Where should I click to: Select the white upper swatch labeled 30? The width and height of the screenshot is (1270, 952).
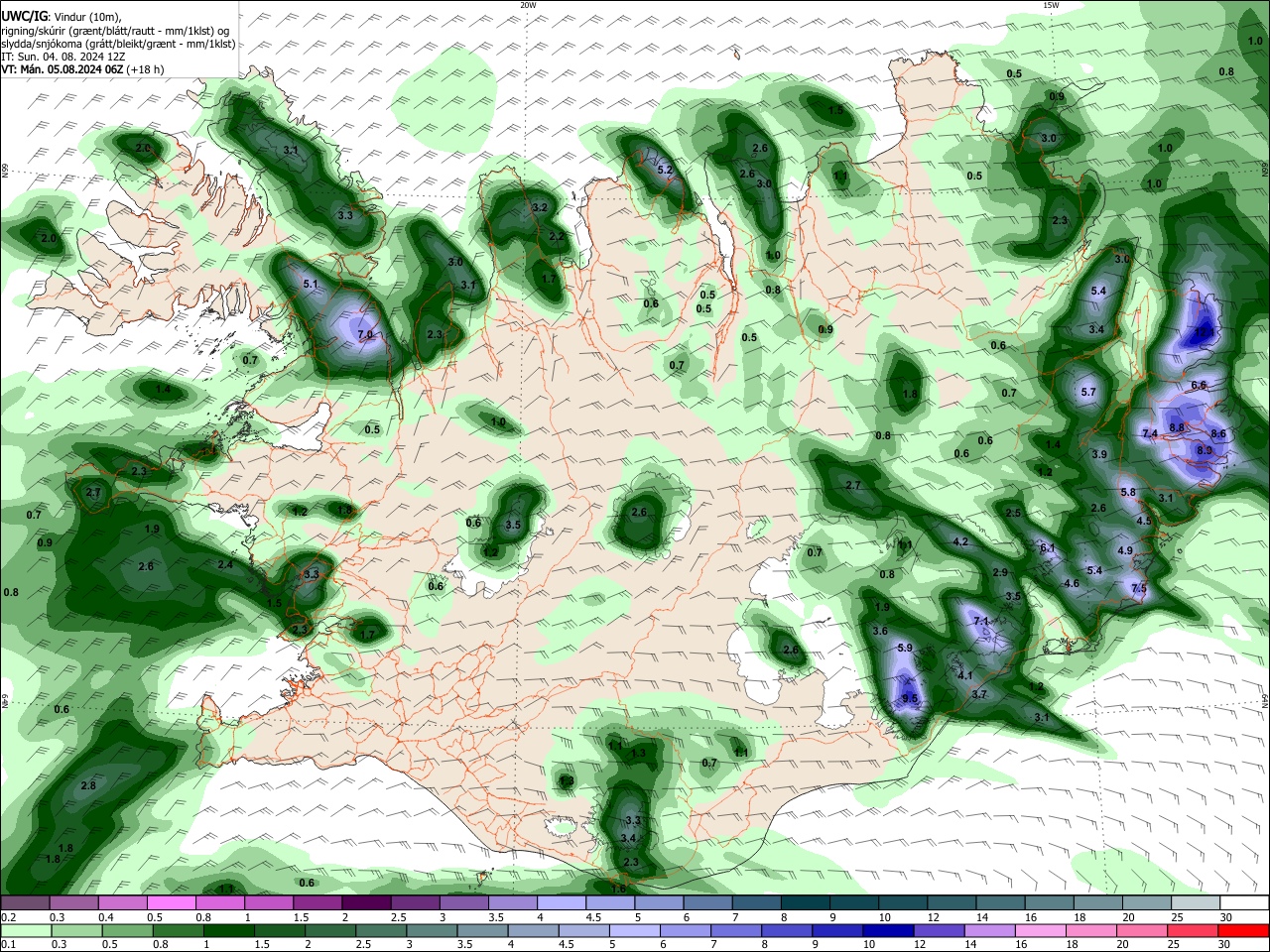point(1244,903)
